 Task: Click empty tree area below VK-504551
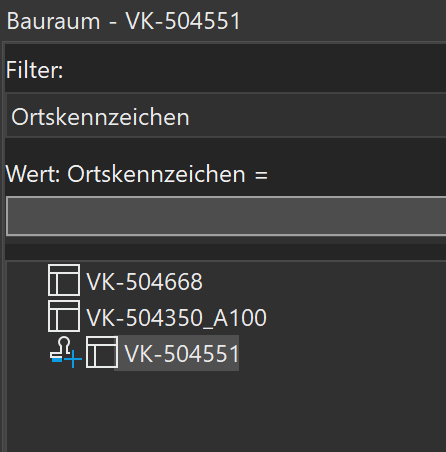click(226, 410)
